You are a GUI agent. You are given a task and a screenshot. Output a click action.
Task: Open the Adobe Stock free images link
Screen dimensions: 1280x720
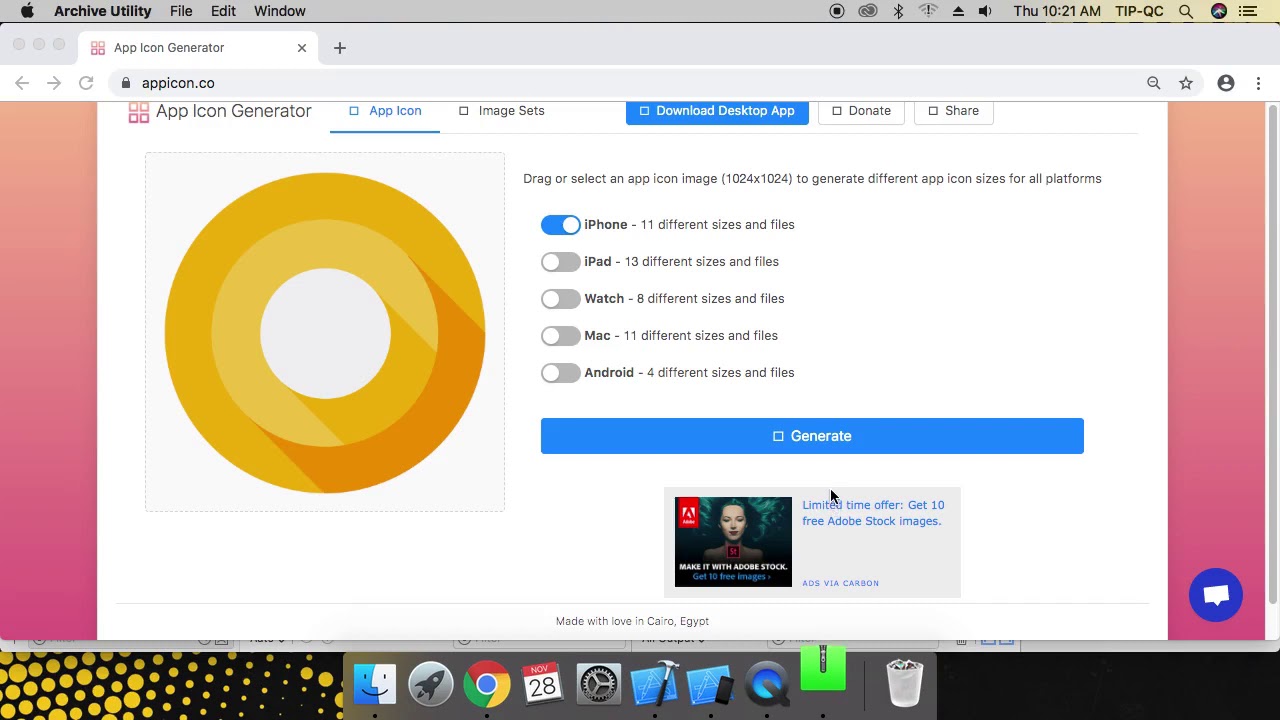coord(873,513)
